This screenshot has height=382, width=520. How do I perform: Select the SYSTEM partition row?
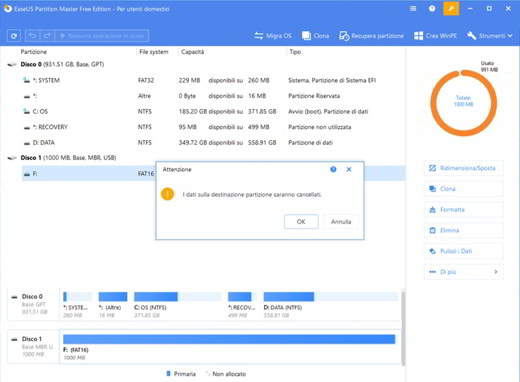pos(213,80)
